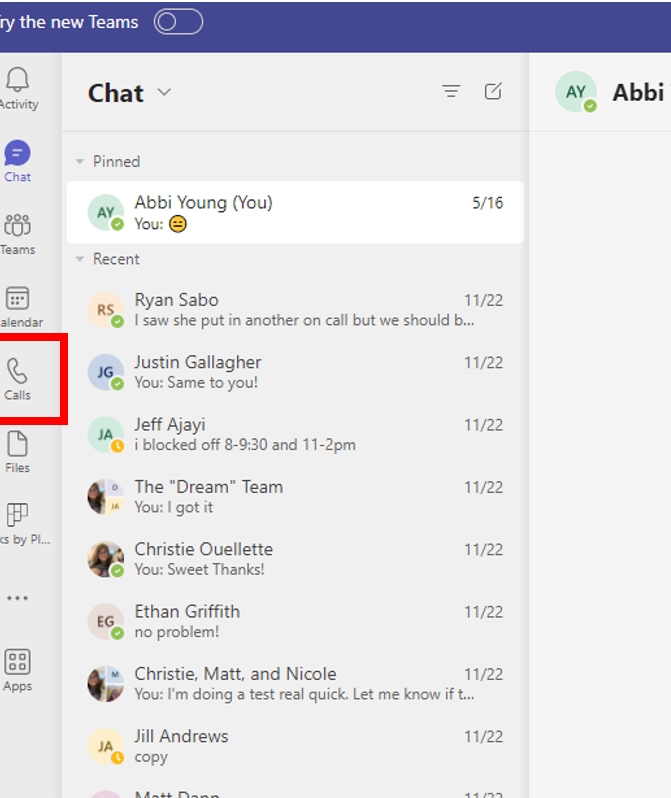Click Ryan Sabo's RS avatar
The height and width of the screenshot is (798, 671).
pyautogui.click(x=105, y=309)
